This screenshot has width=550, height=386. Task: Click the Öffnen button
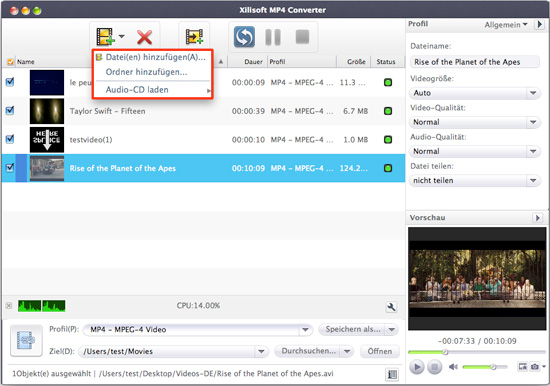[x=380, y=351]
